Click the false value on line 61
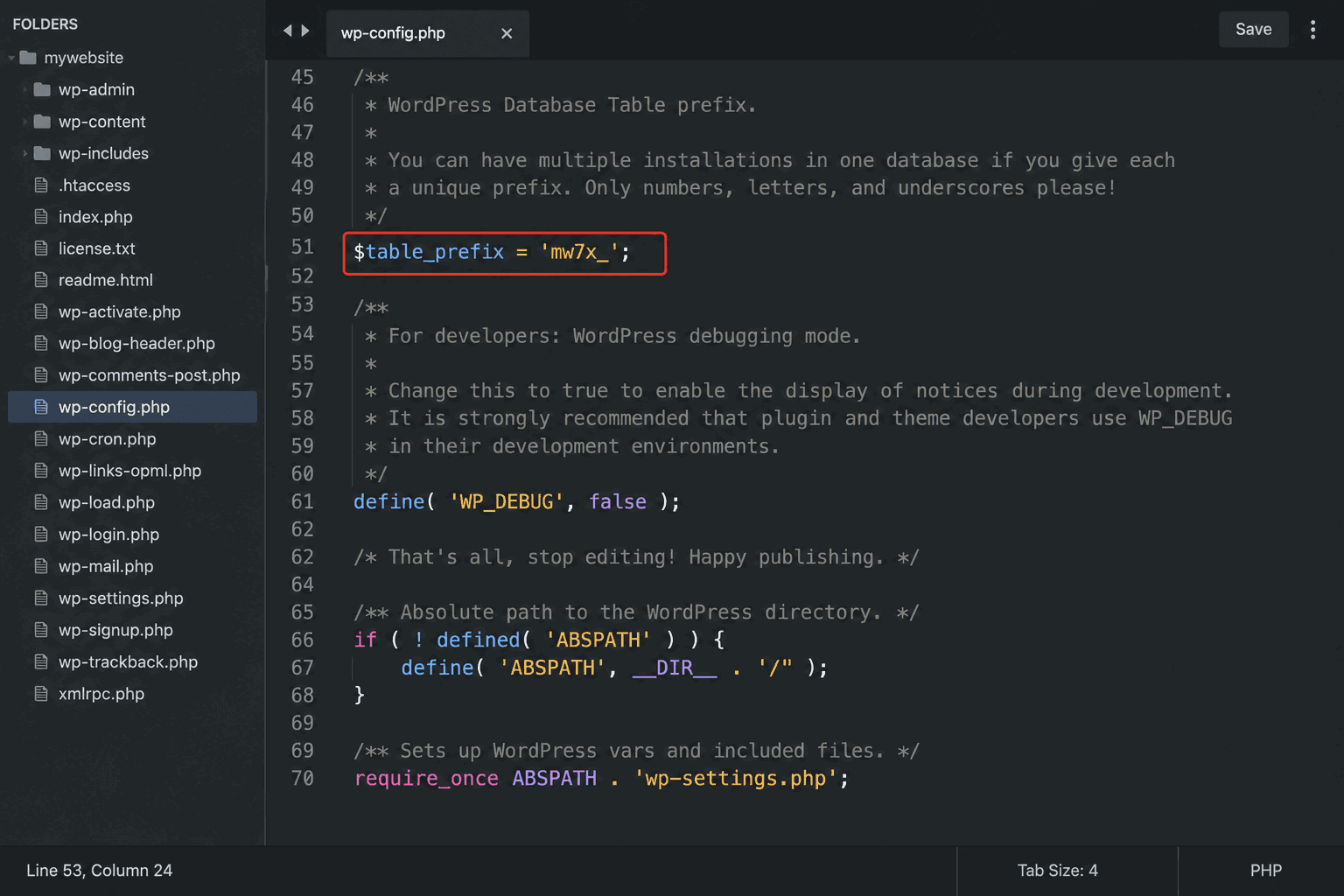 (x=618, y=501)
